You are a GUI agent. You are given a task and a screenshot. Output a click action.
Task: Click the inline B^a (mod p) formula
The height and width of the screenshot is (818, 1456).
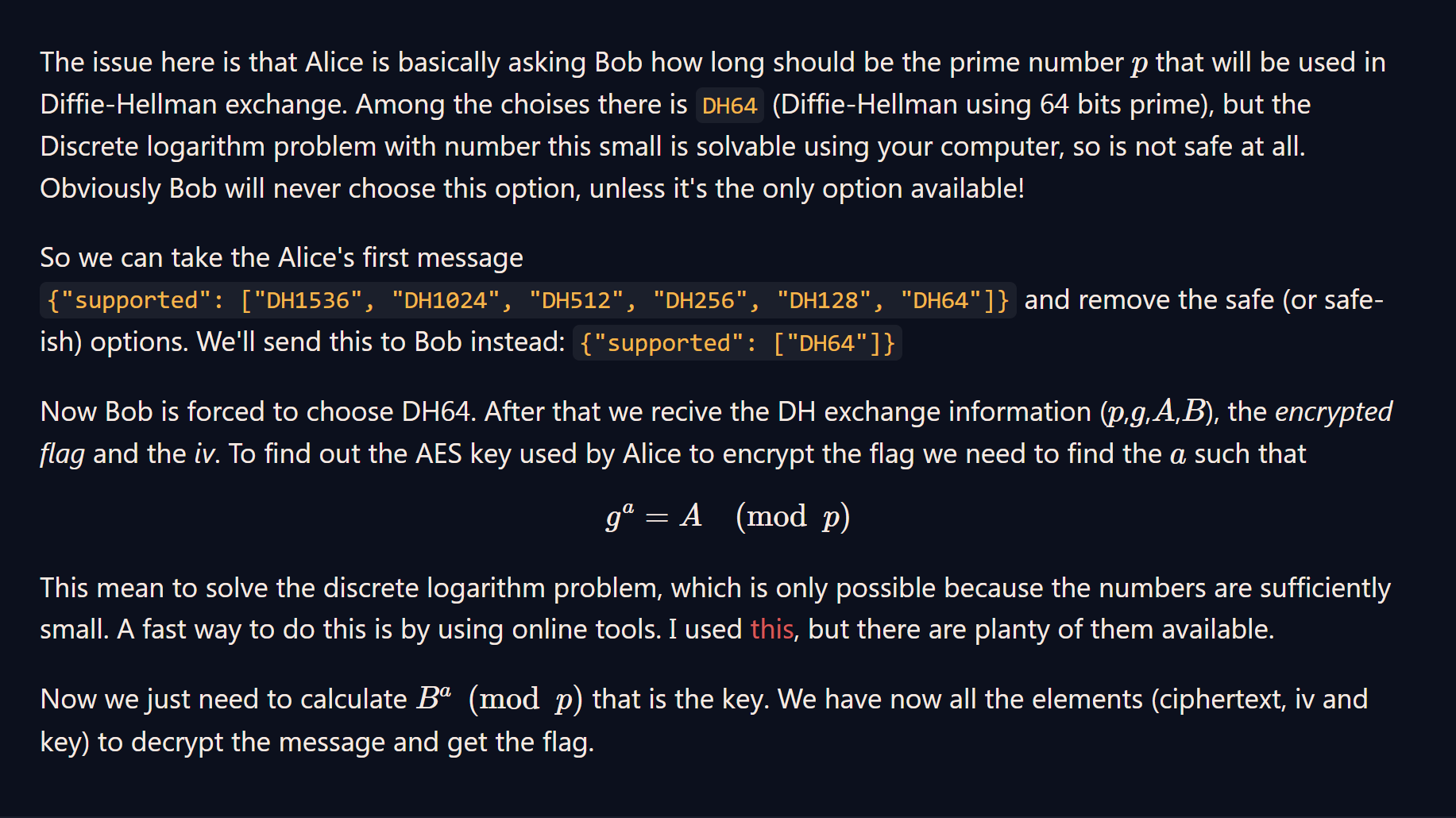click(x=500, y=700)
